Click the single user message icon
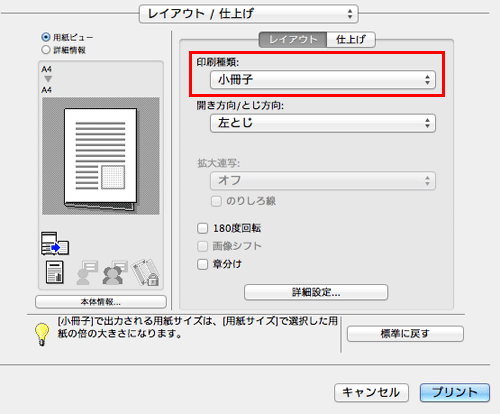 tap(87, 272)
